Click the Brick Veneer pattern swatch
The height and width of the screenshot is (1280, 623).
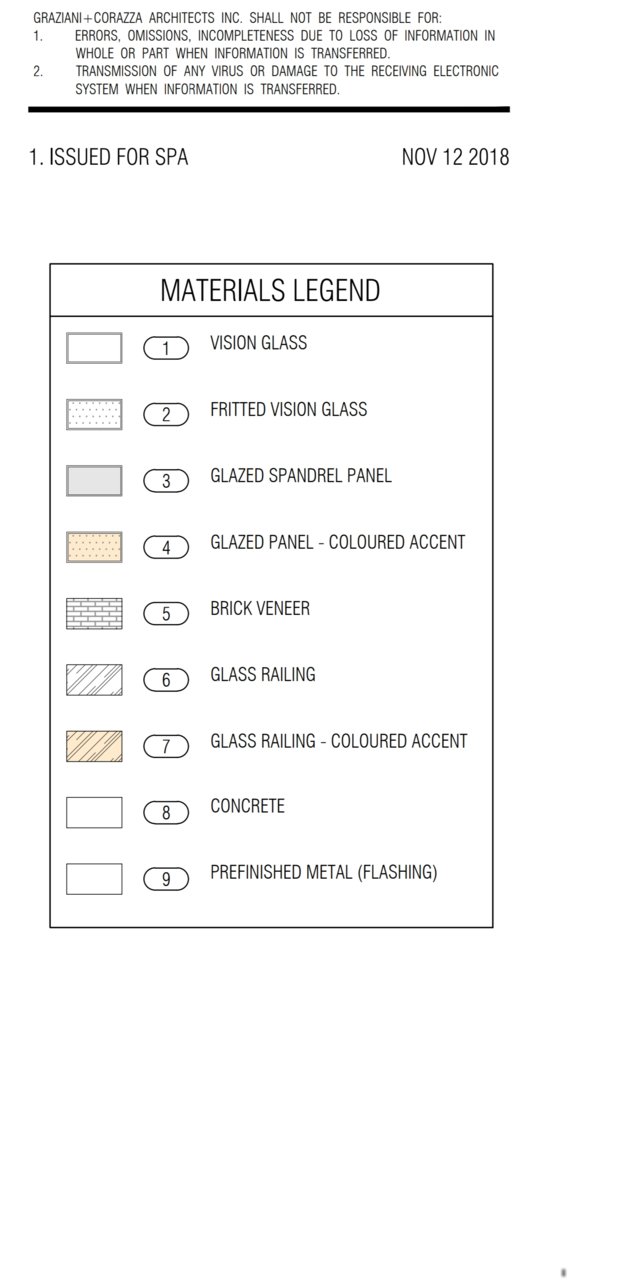pyautogui.click(x=94, y=613)
